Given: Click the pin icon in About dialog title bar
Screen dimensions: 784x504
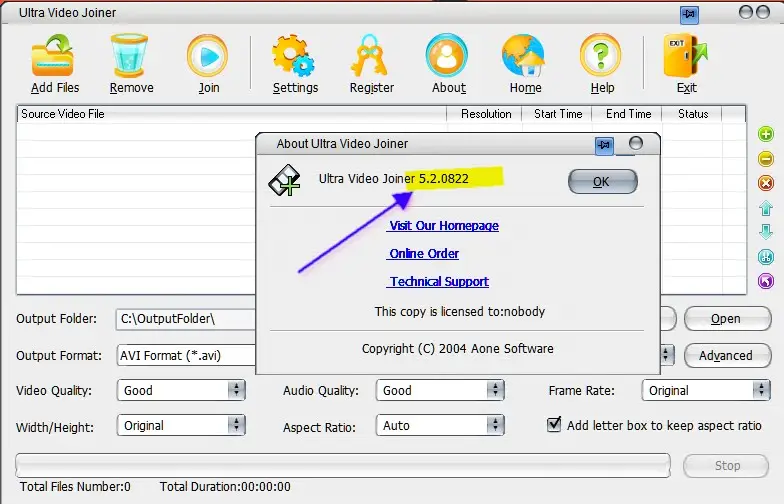Looking at the screenshot, I should click(604, 146).
